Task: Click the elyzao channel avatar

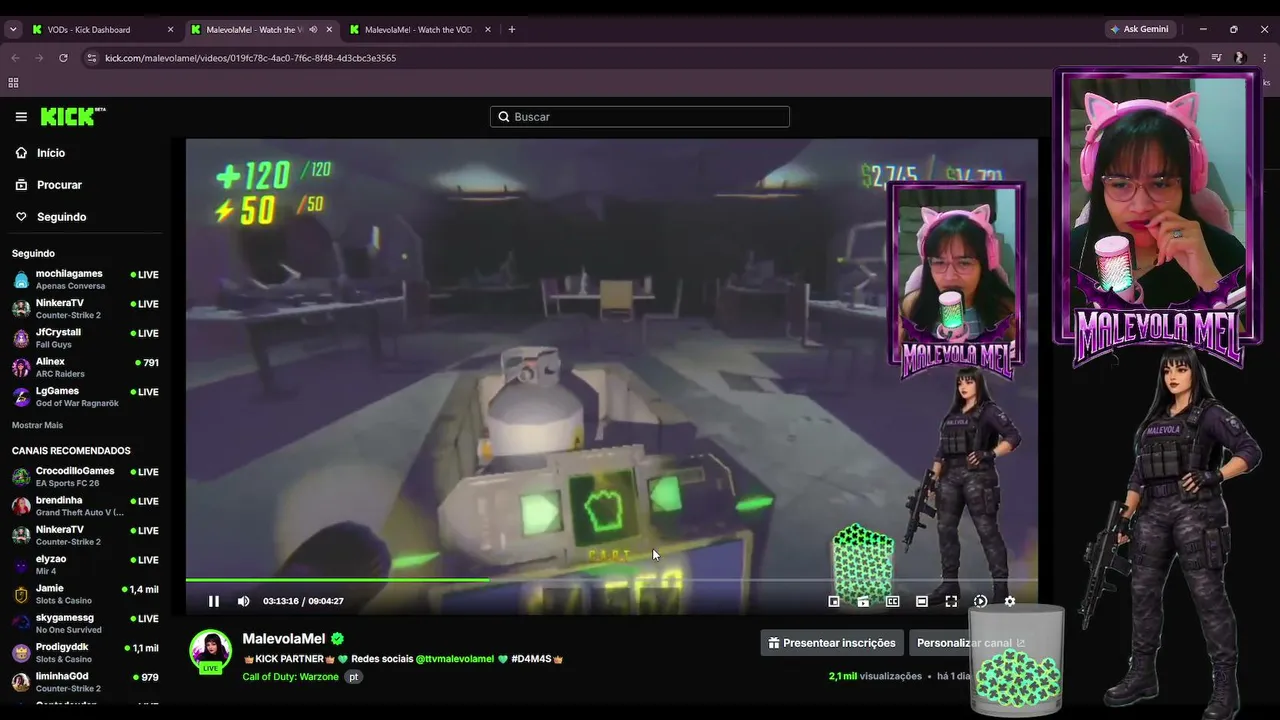Action: pyautogui.click(x=21, y=565)
